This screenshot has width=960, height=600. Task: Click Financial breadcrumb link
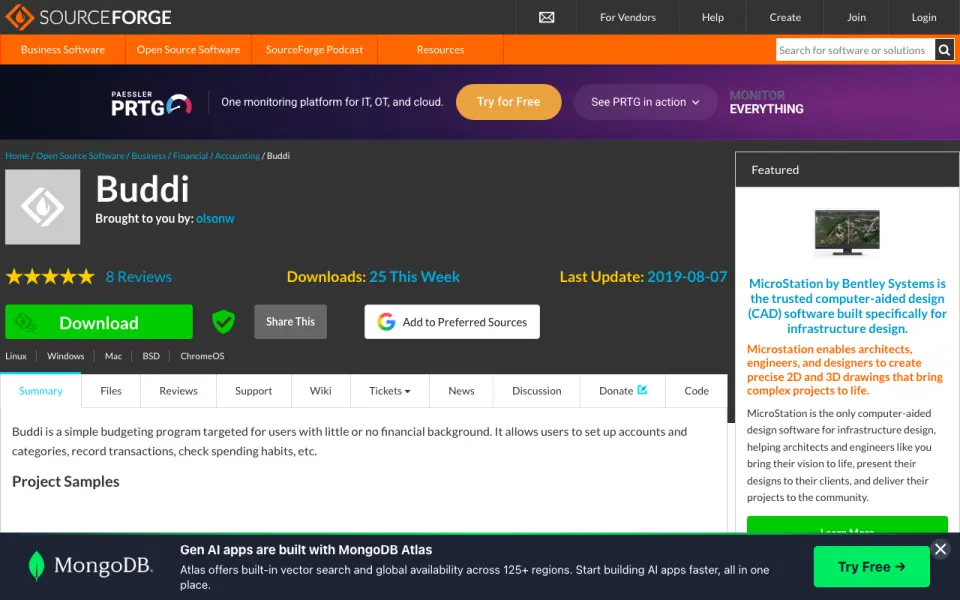pos(190,156)
